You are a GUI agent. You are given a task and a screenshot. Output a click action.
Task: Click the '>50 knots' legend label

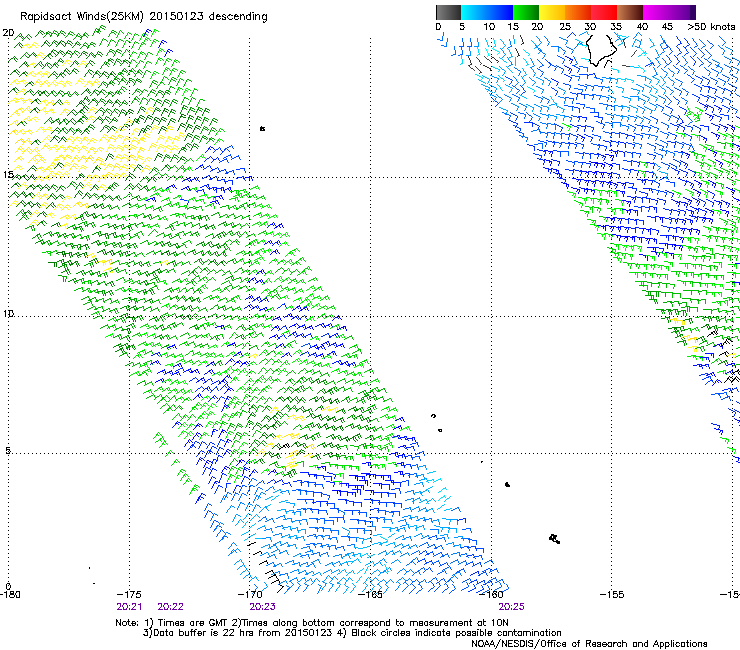point(711,26)
